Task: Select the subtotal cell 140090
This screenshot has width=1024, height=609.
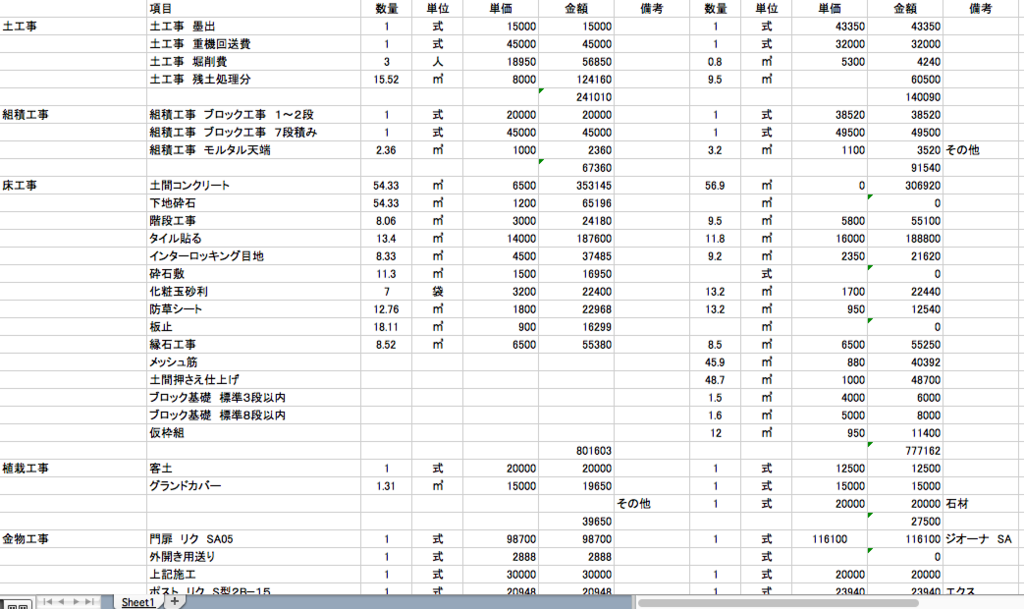Action: pos(905,97)
